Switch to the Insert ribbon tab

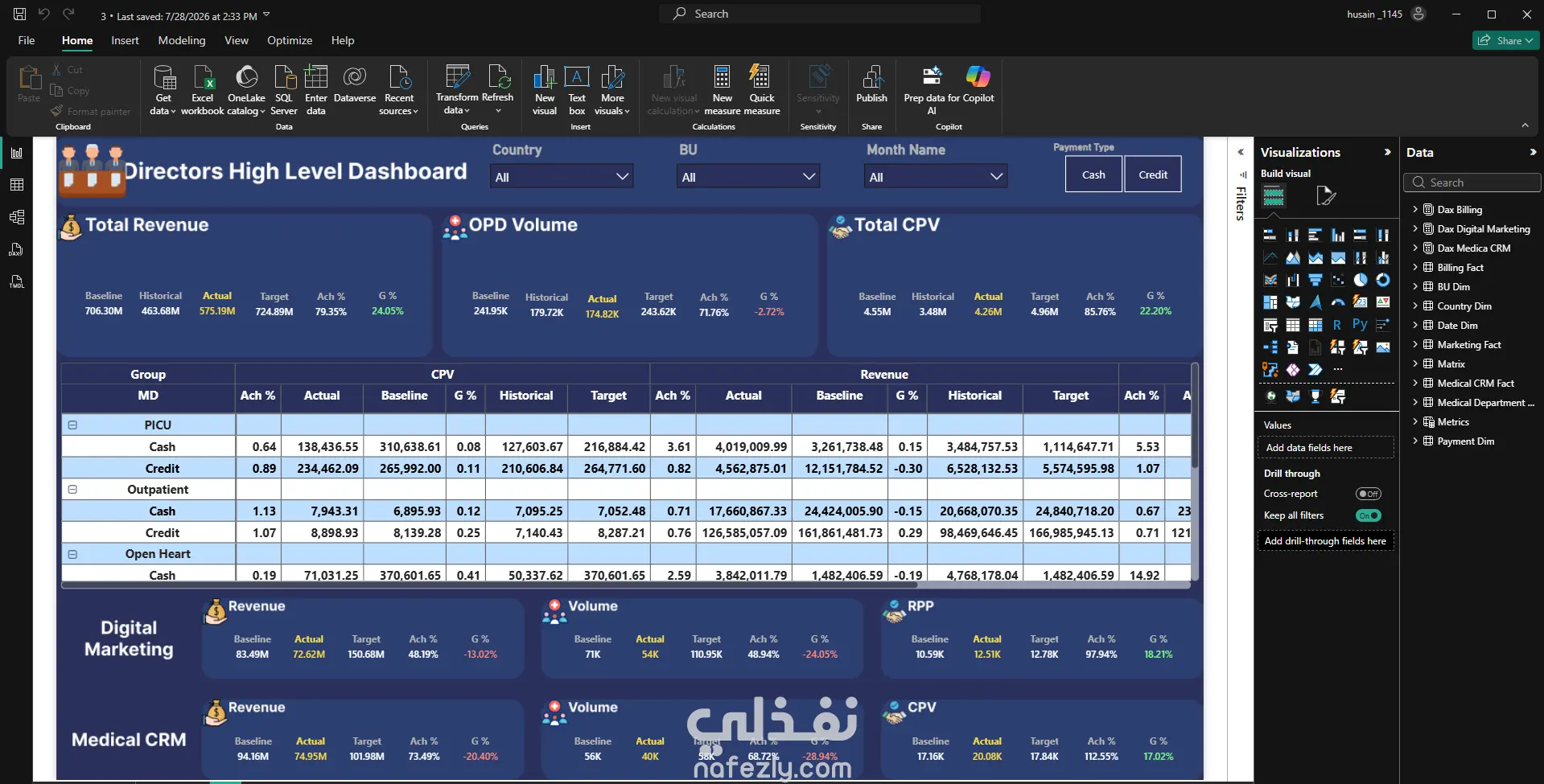pos(125,40)
